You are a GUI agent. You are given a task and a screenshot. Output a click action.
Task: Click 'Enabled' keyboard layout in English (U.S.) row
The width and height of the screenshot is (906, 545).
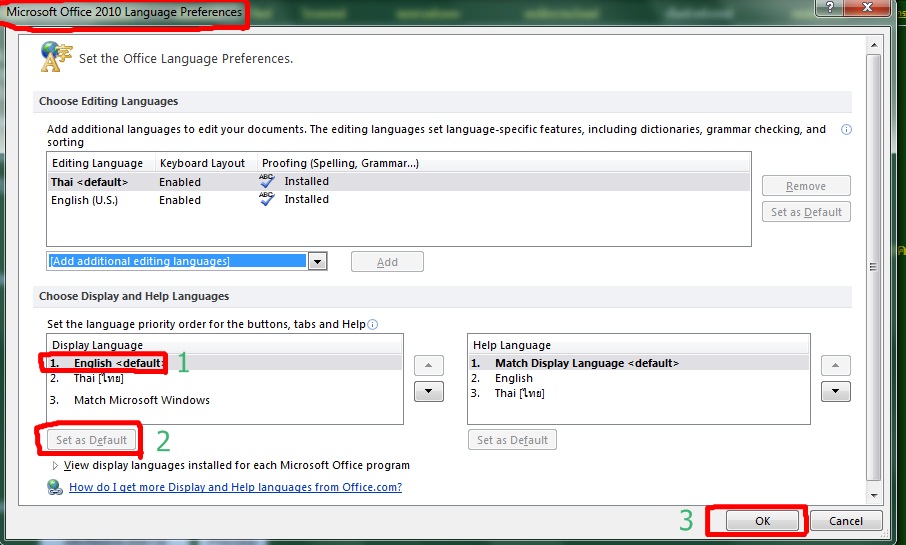click(x=180, y=200)
